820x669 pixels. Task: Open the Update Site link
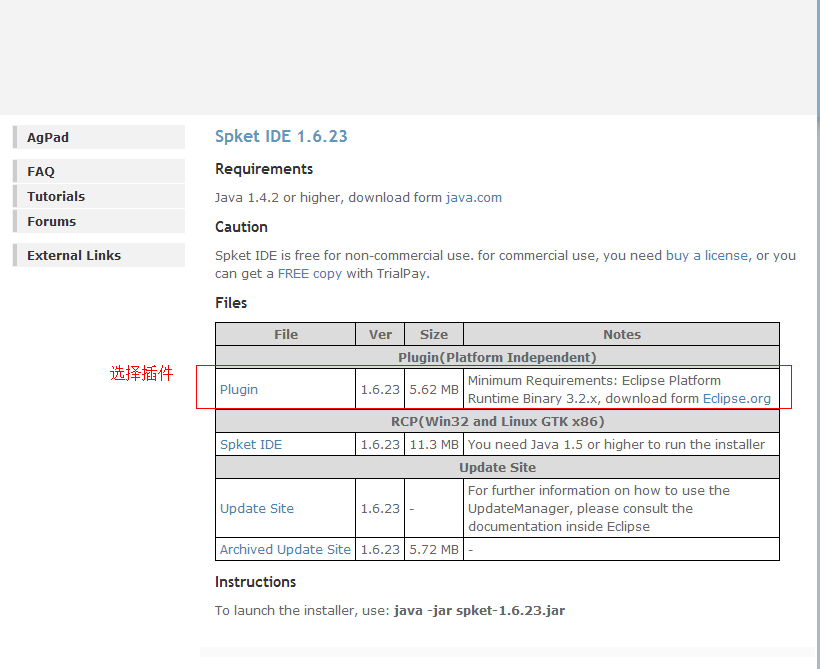click(257, 508)
